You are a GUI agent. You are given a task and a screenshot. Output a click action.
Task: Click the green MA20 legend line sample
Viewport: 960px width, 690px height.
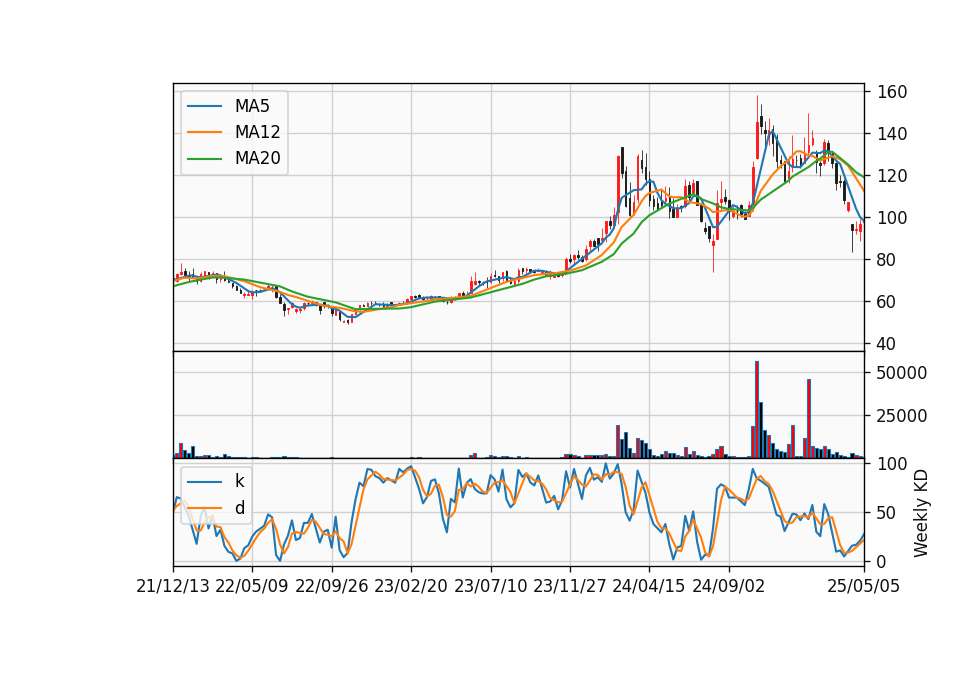204,159
